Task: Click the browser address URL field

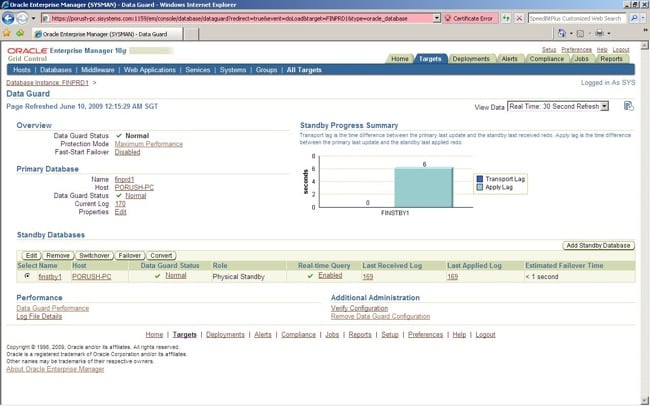Action: pos(237,18)
